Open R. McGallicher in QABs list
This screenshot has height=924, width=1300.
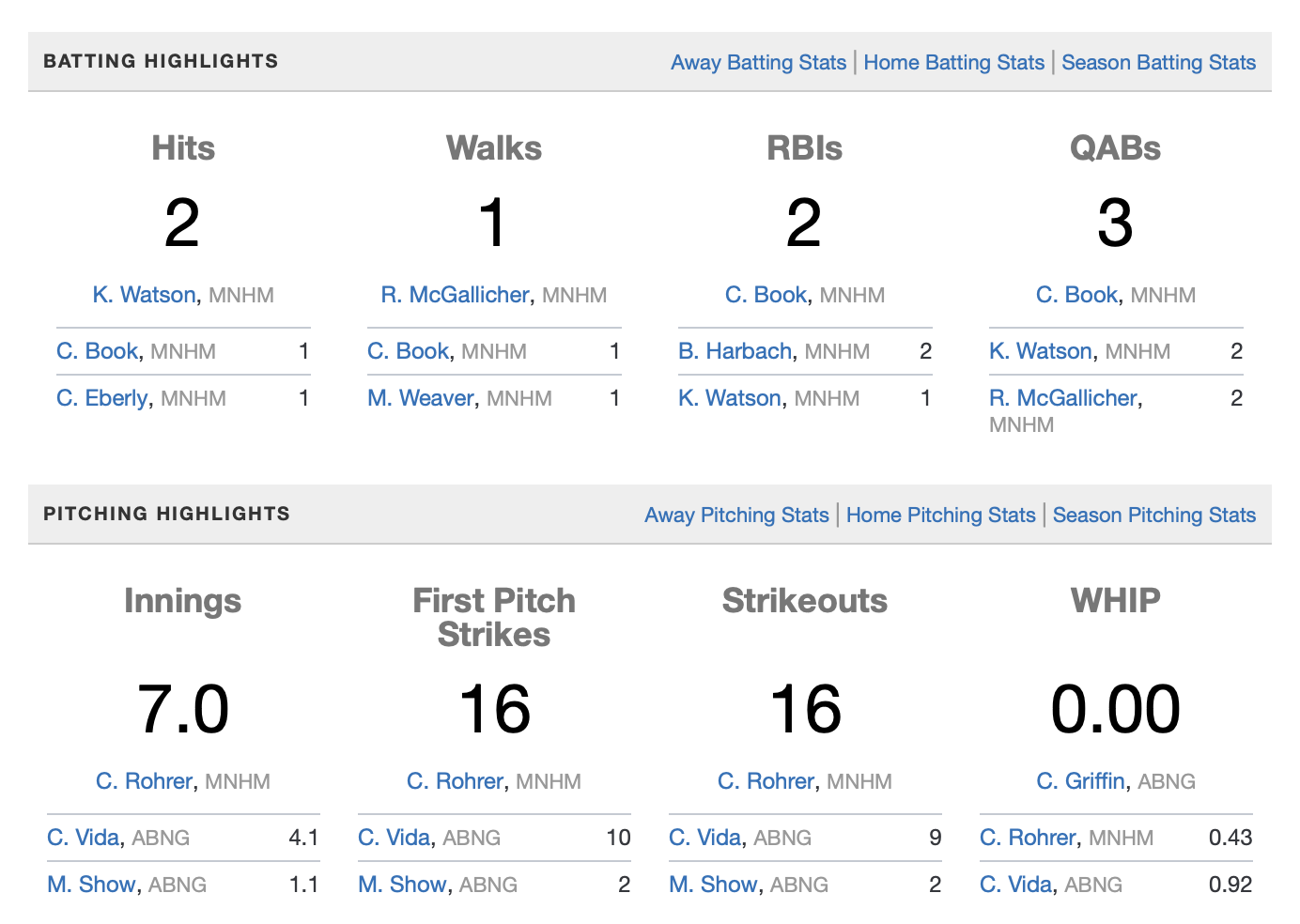pyautogui.click(x=1064, y=398)
